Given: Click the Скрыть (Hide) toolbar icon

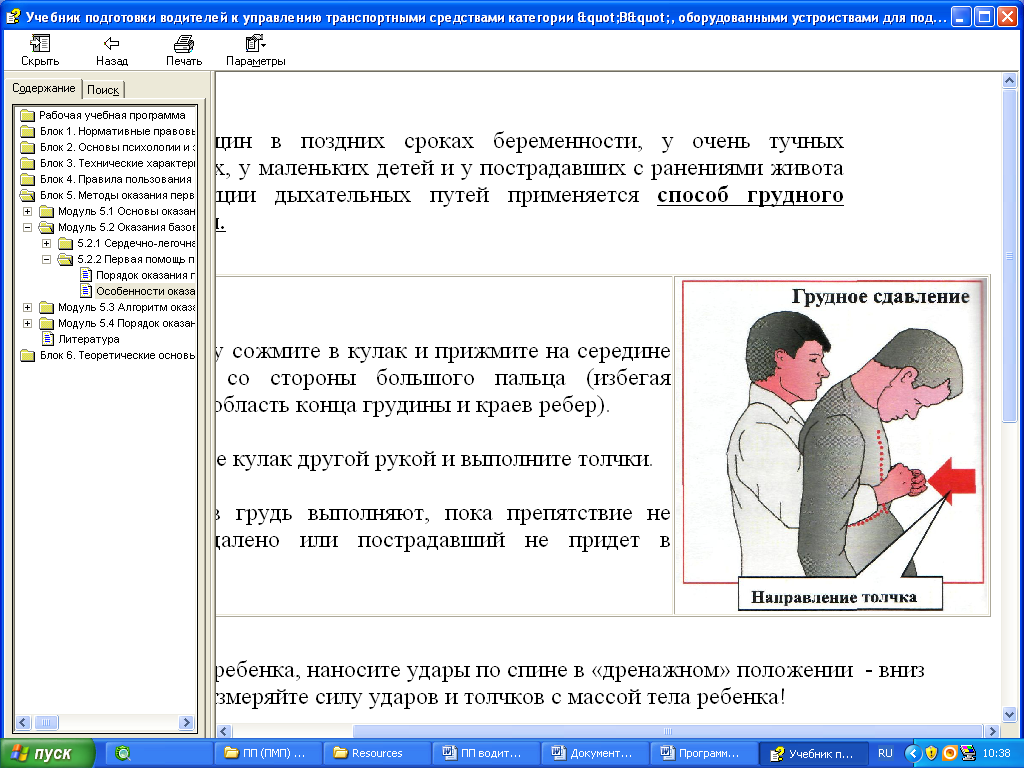Looking at the screenshot, I should coord(40,44).
